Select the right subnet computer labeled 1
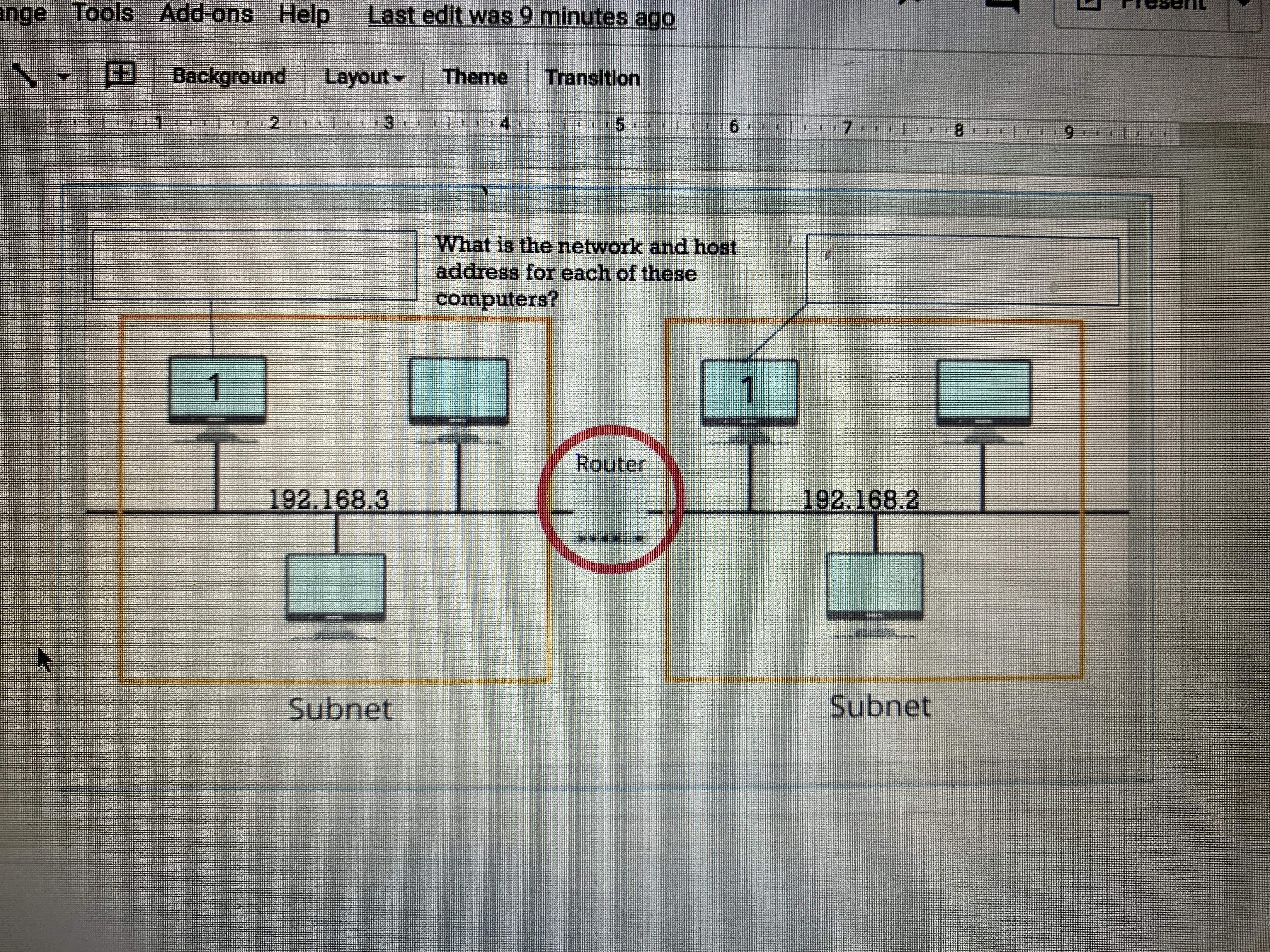Image resolution: width=1270 pixels, height=952 pixels. point(749,393)
